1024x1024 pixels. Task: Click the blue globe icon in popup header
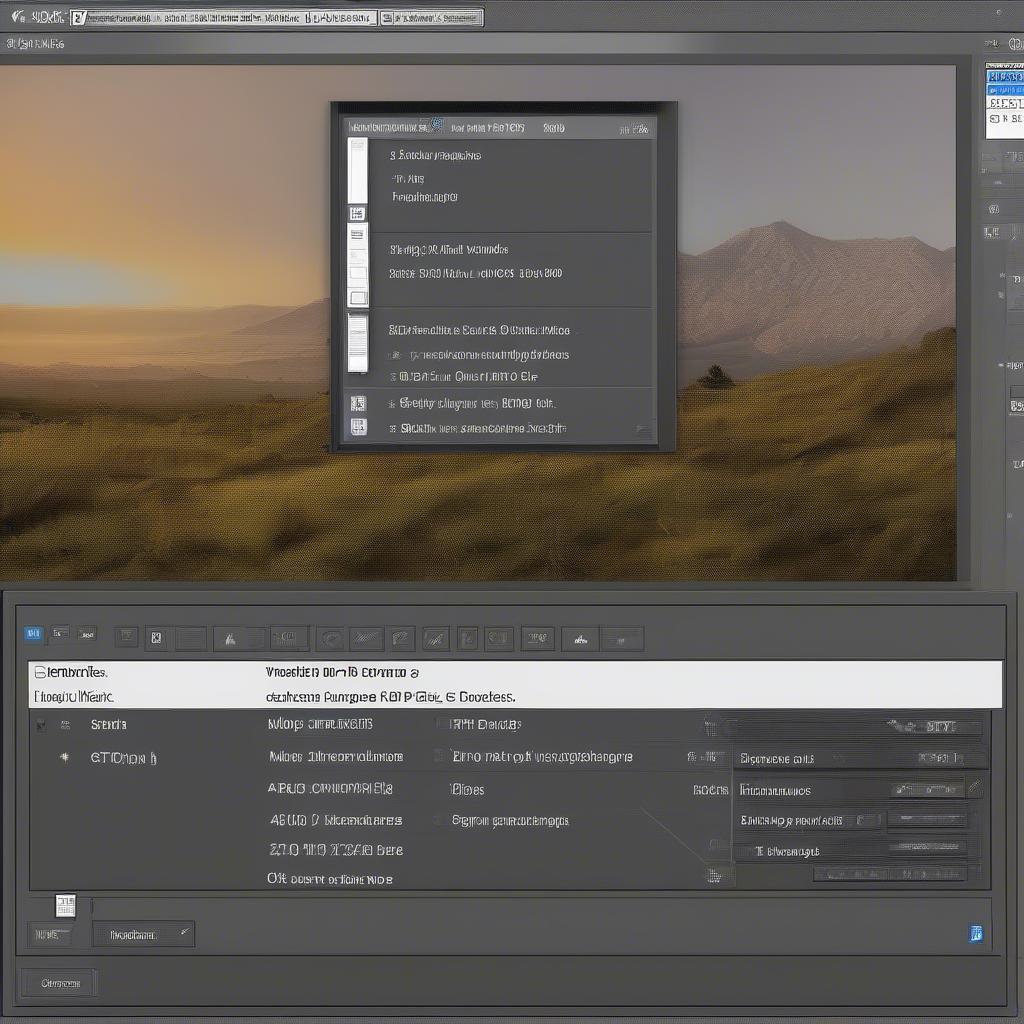point(437,125)
